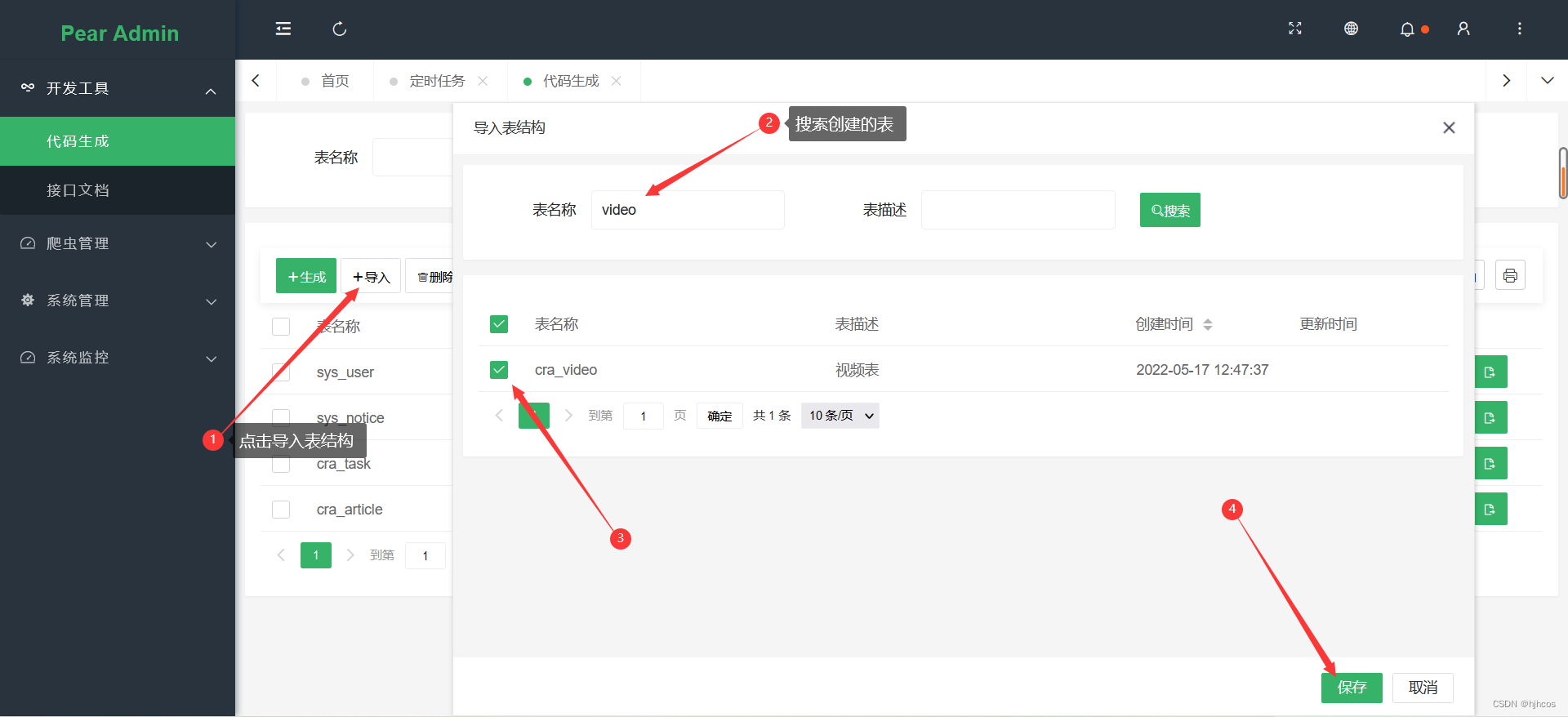Click the 确定 pagination button in dialog
The image size is (1568, 717).
pos(719,416)
